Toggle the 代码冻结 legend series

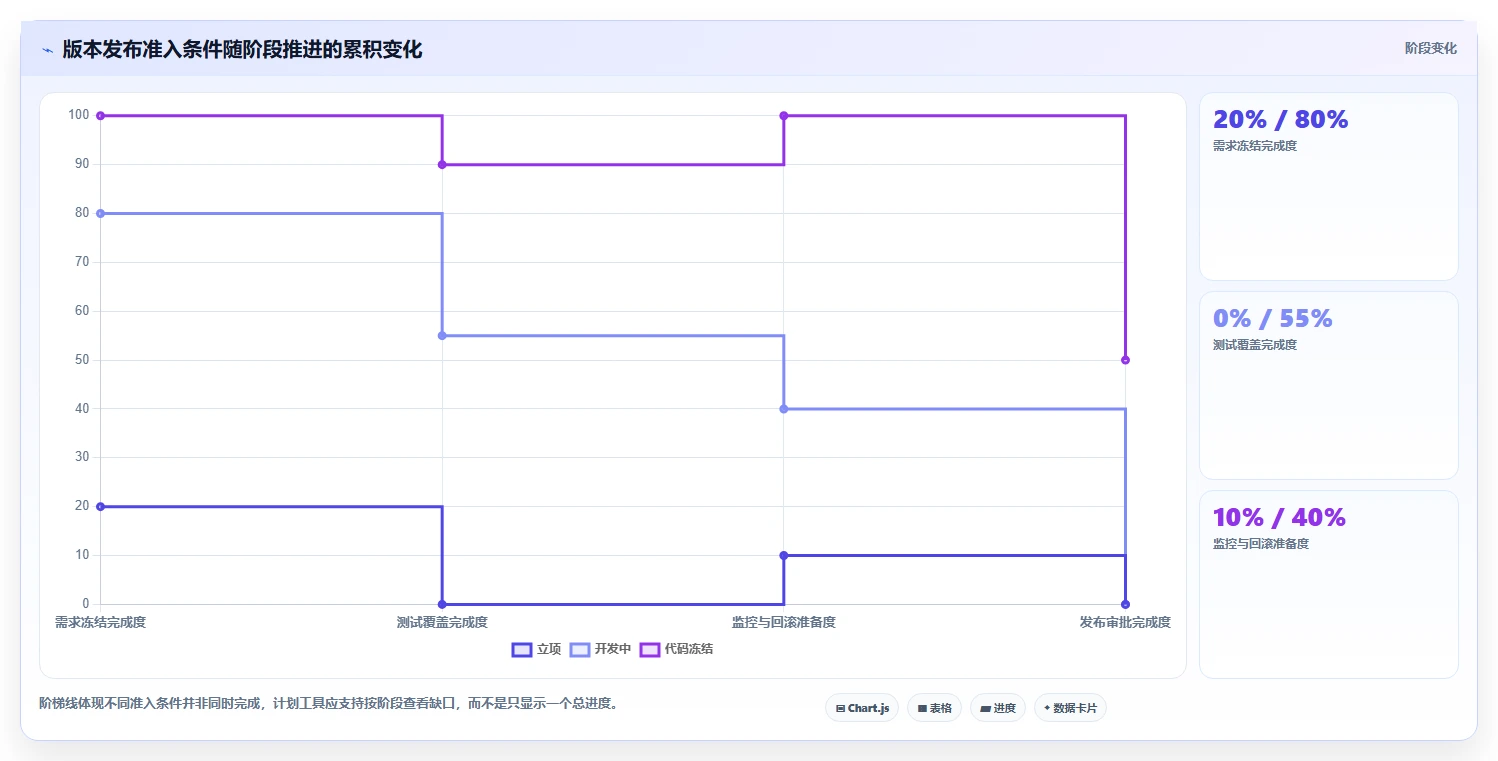(677, 649)
